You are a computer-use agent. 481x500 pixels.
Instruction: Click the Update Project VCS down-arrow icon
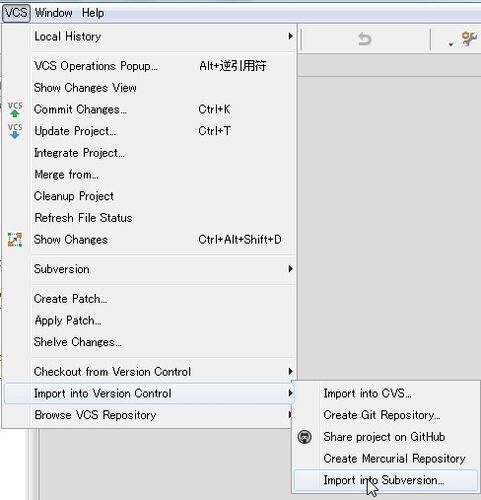(15, 131)
